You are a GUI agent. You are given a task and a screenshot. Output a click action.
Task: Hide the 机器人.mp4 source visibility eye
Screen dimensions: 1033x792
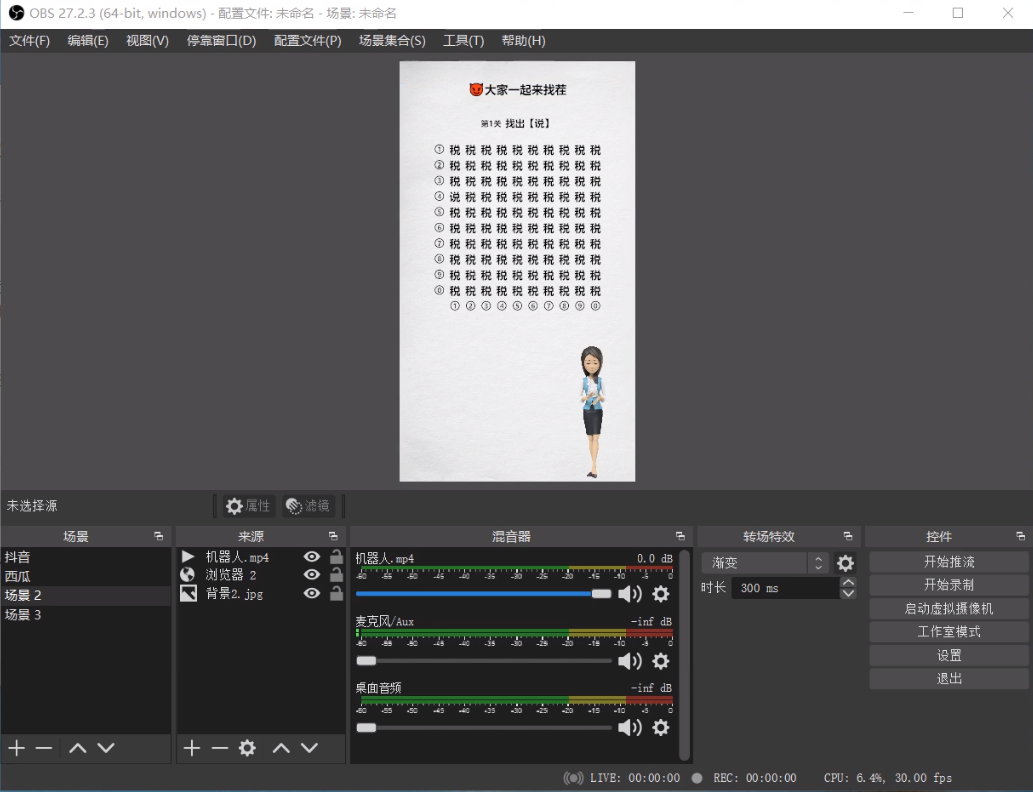(311, 557)
